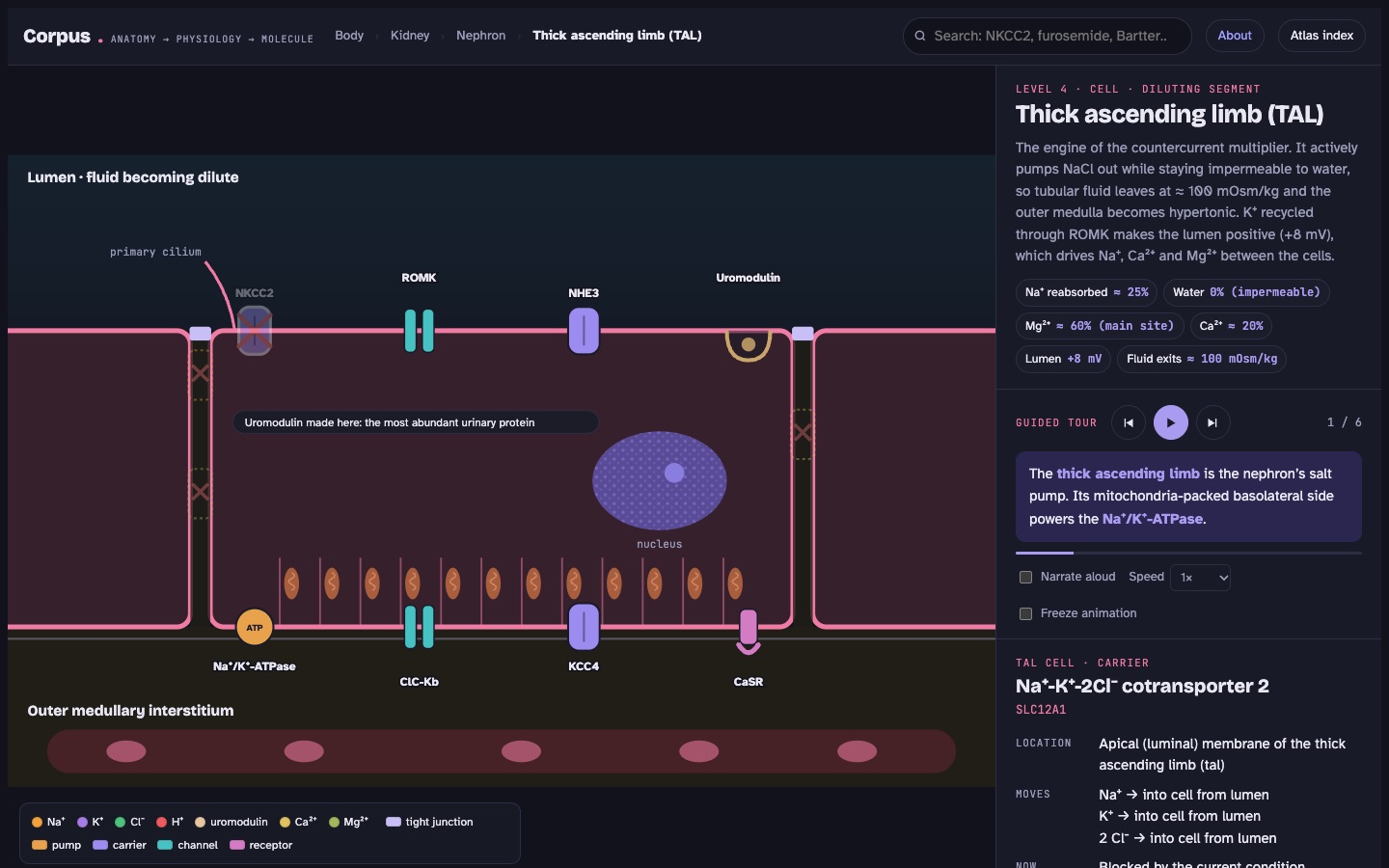Click the Mg²⁺ ≈ 60% (main site) chip
The height and width of the screenshot is (868, 1389).
point(1100,326)
